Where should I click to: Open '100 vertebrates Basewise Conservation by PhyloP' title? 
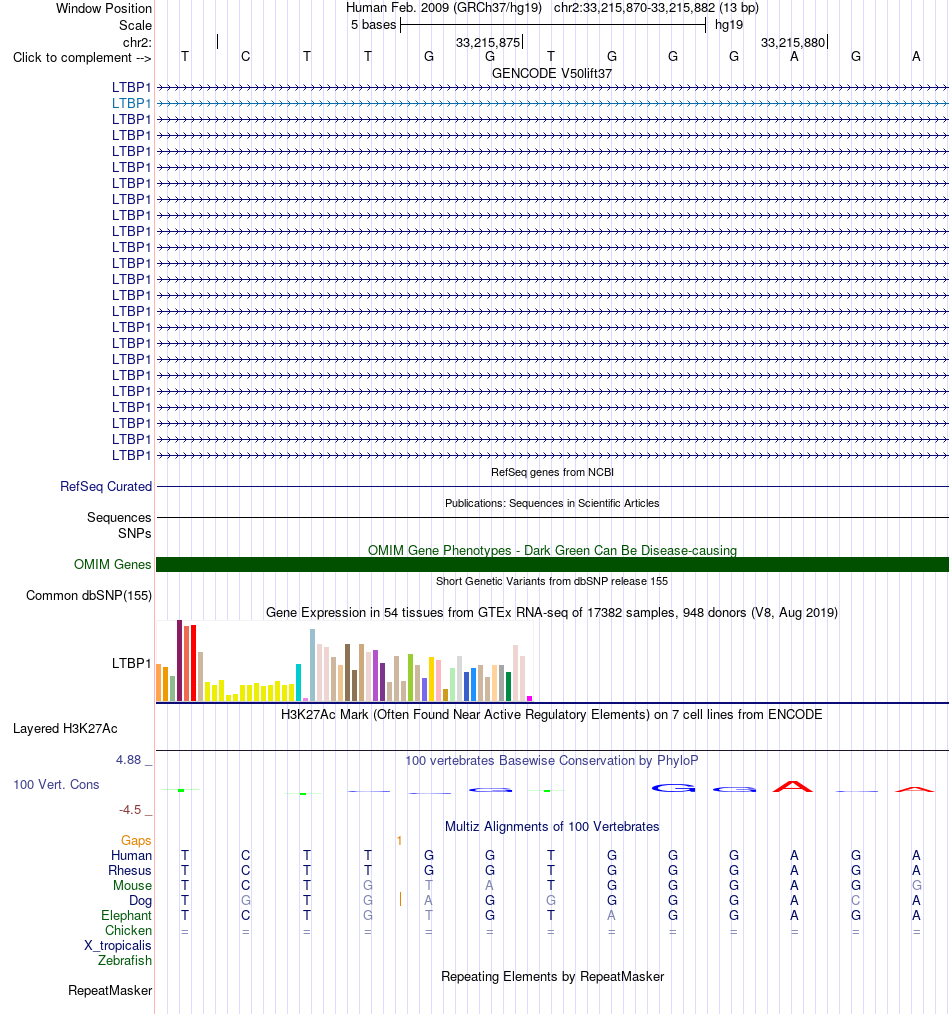[552, 760]
